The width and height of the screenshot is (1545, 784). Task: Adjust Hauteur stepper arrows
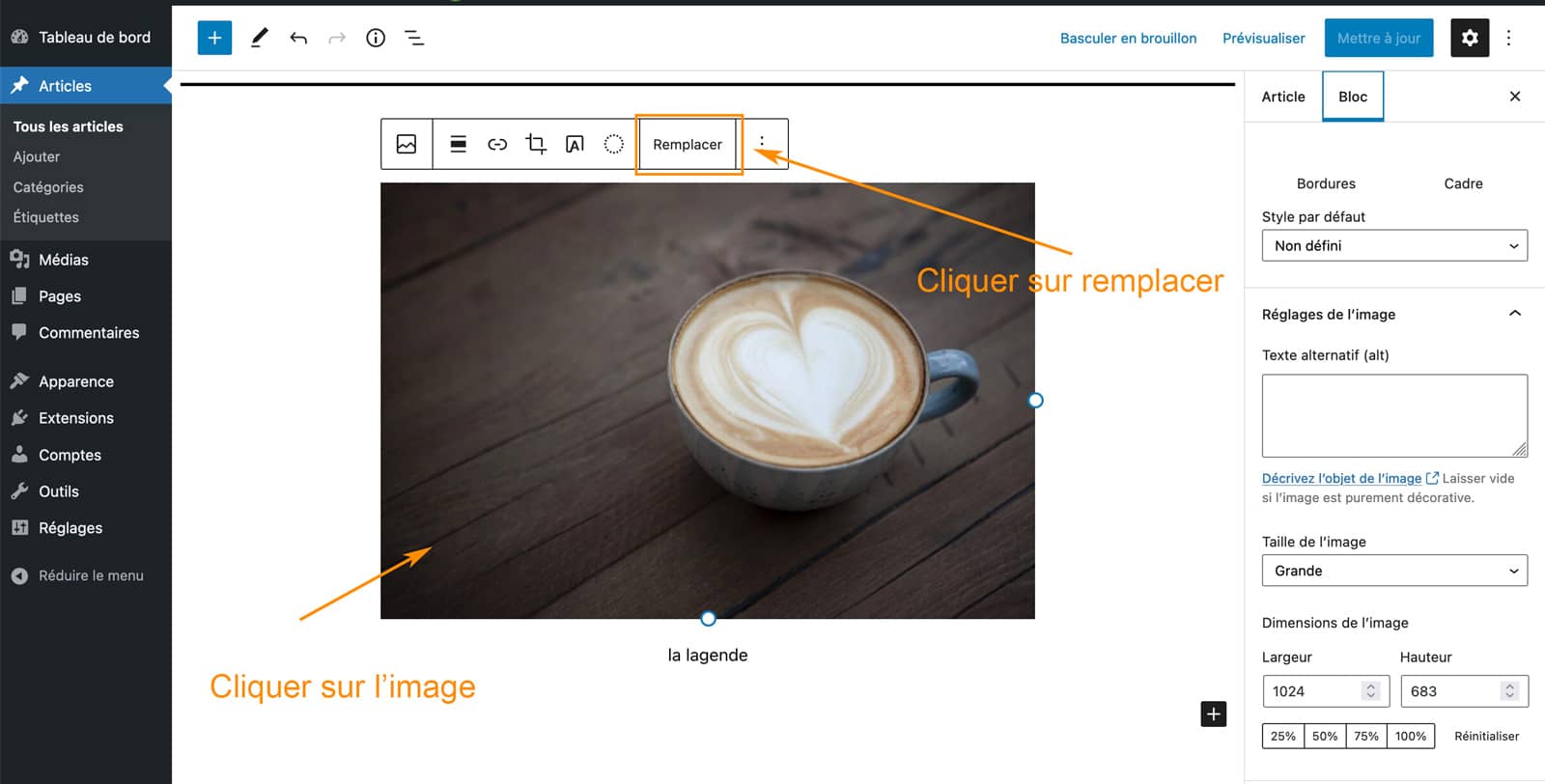coord(1509,691)
